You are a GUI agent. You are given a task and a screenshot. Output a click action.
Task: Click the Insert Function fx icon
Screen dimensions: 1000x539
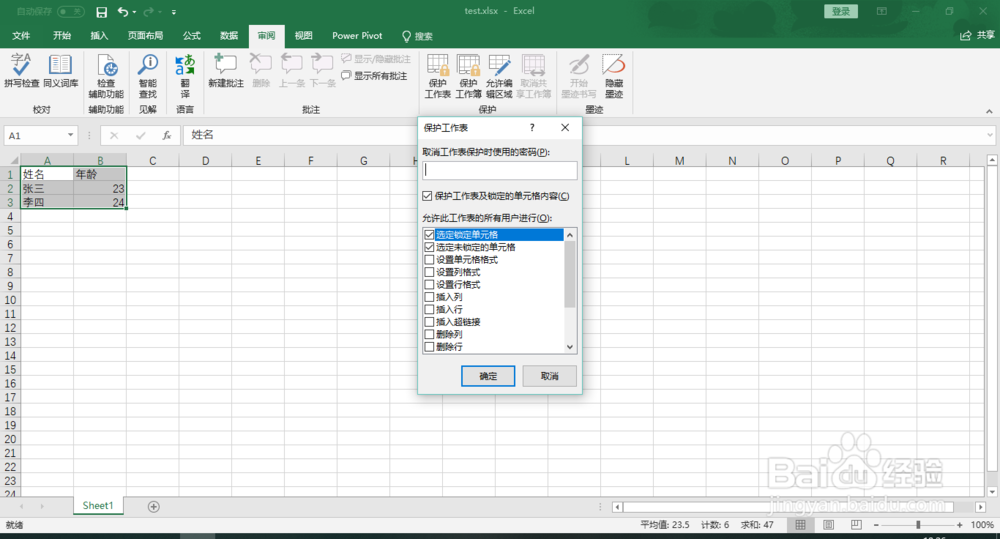166,135
